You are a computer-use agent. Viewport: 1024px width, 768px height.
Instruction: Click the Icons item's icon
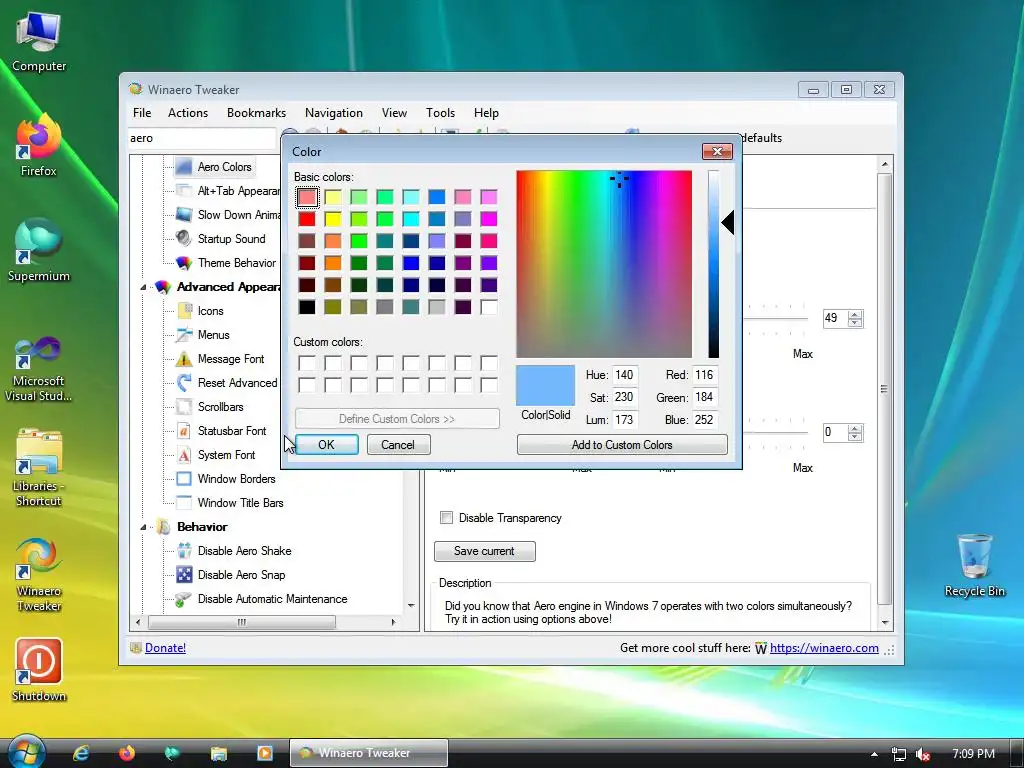[184, 311]
